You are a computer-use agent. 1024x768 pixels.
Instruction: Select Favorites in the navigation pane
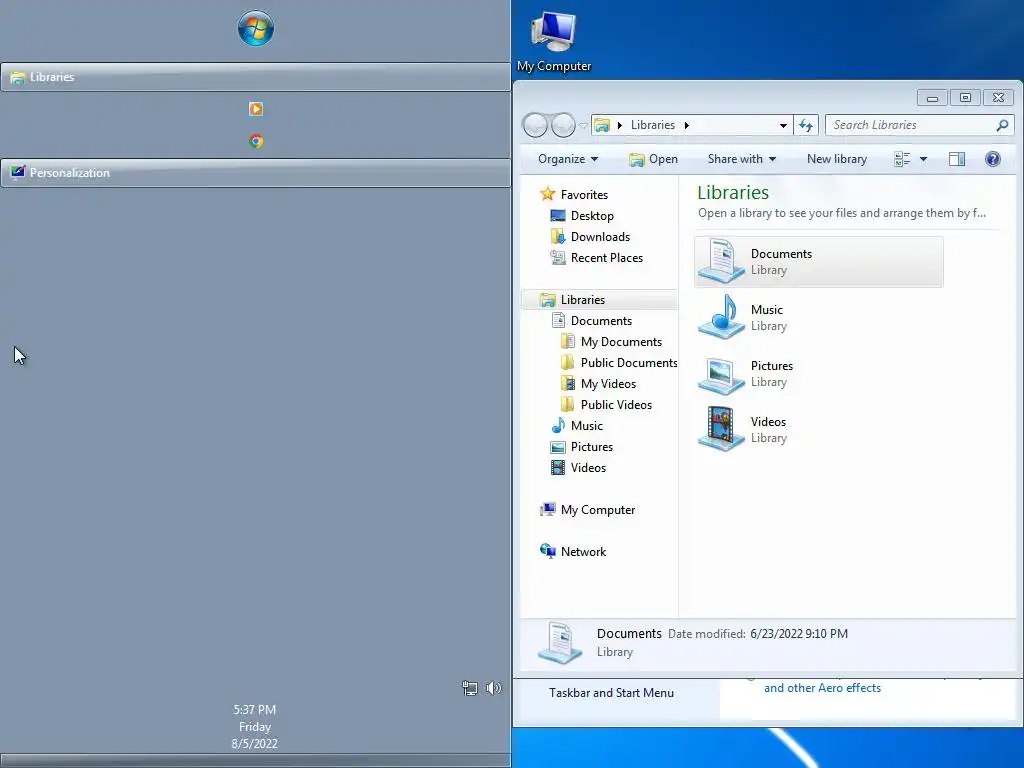[x=574, y=195]
